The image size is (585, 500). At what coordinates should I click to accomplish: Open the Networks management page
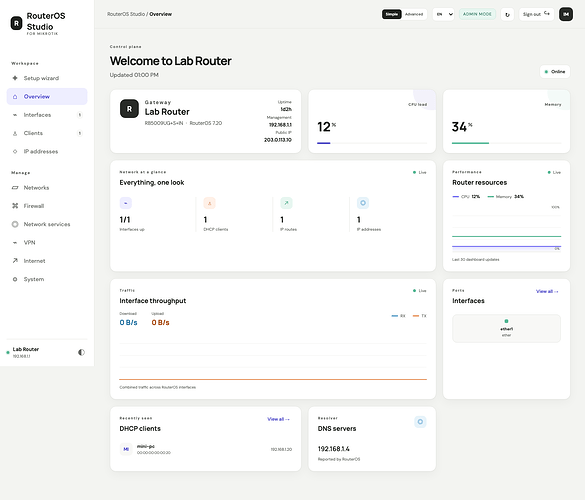tap(47, 187)
